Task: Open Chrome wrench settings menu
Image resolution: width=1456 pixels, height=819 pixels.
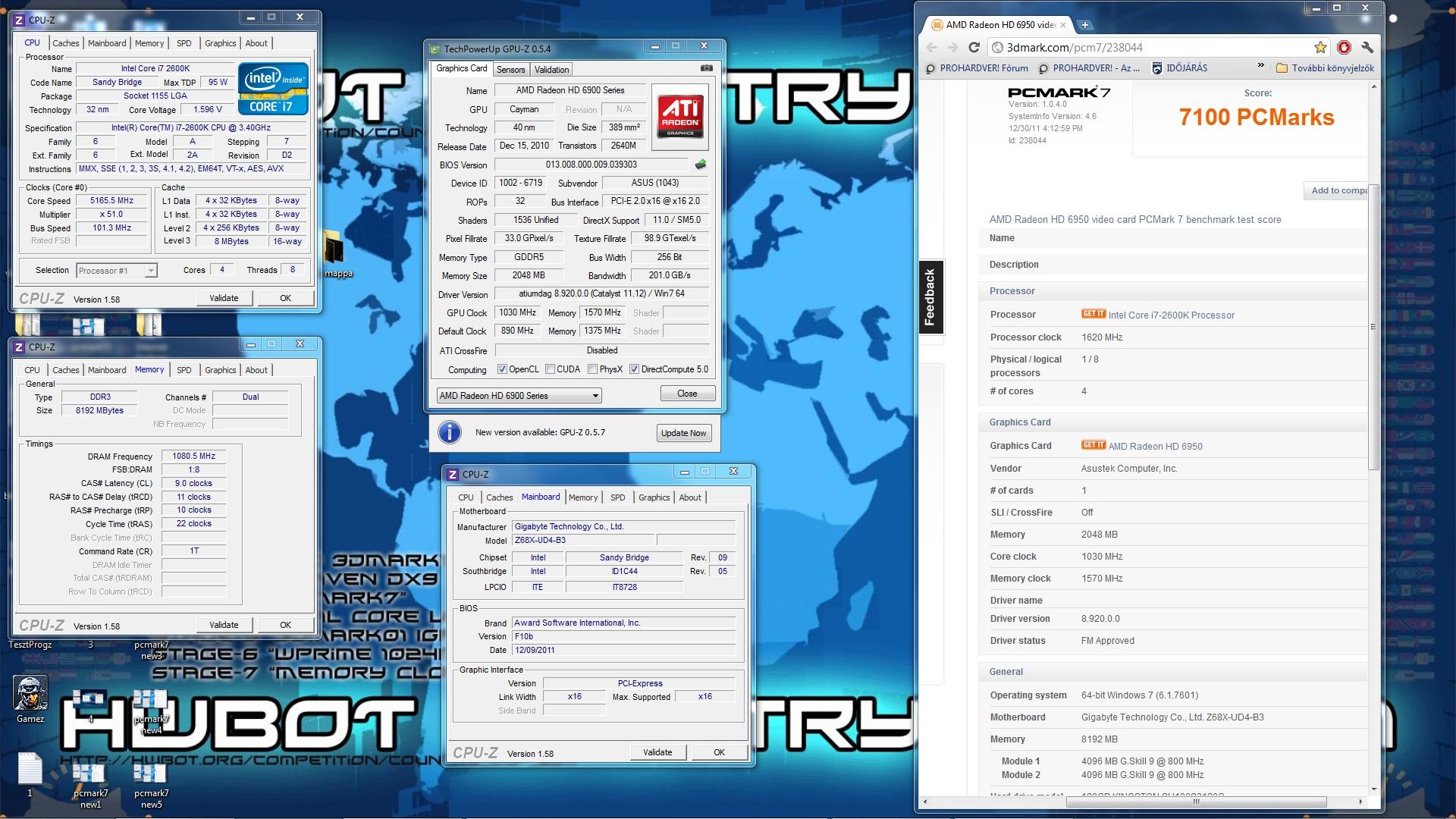Action: click(x=1367, y=47)
